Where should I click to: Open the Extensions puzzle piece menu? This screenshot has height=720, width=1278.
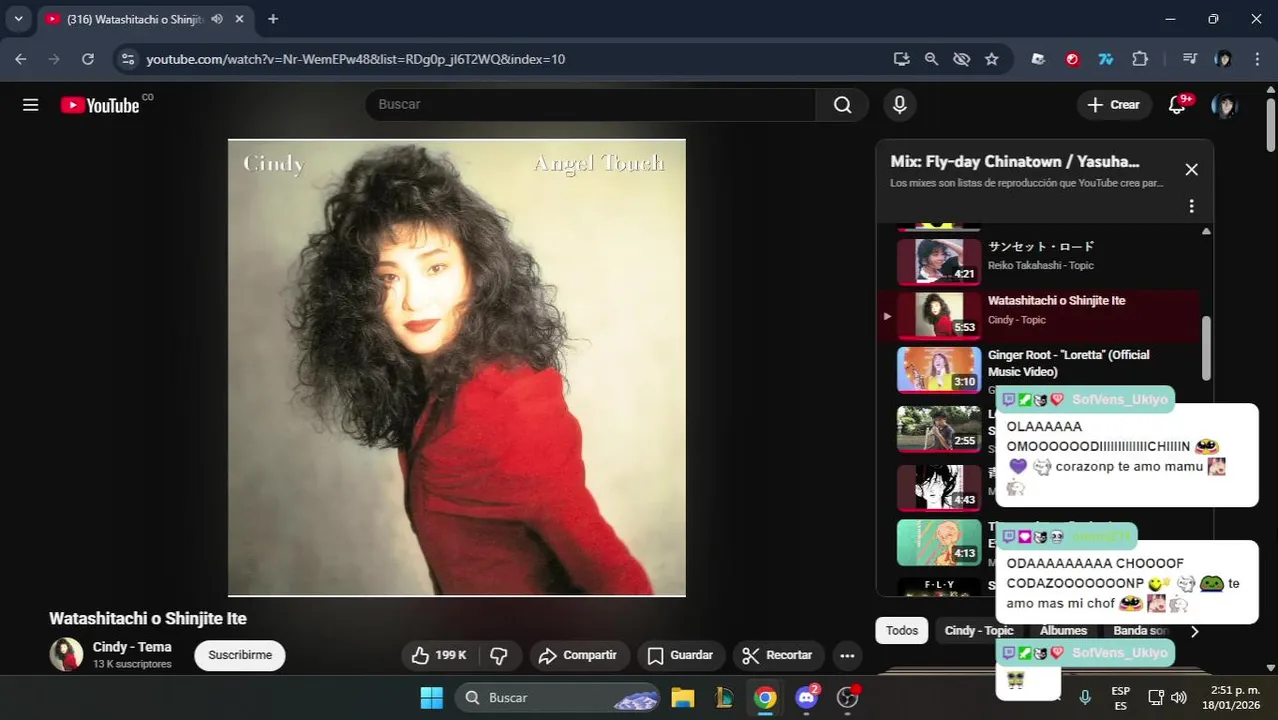(1140, 59)
